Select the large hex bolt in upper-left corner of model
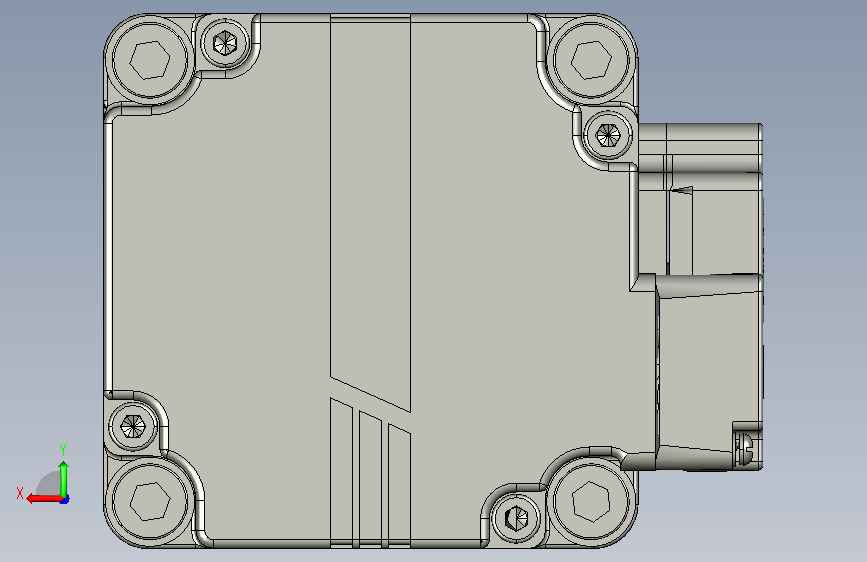Viewport: 867px width, 562px height. coord(149,59)
